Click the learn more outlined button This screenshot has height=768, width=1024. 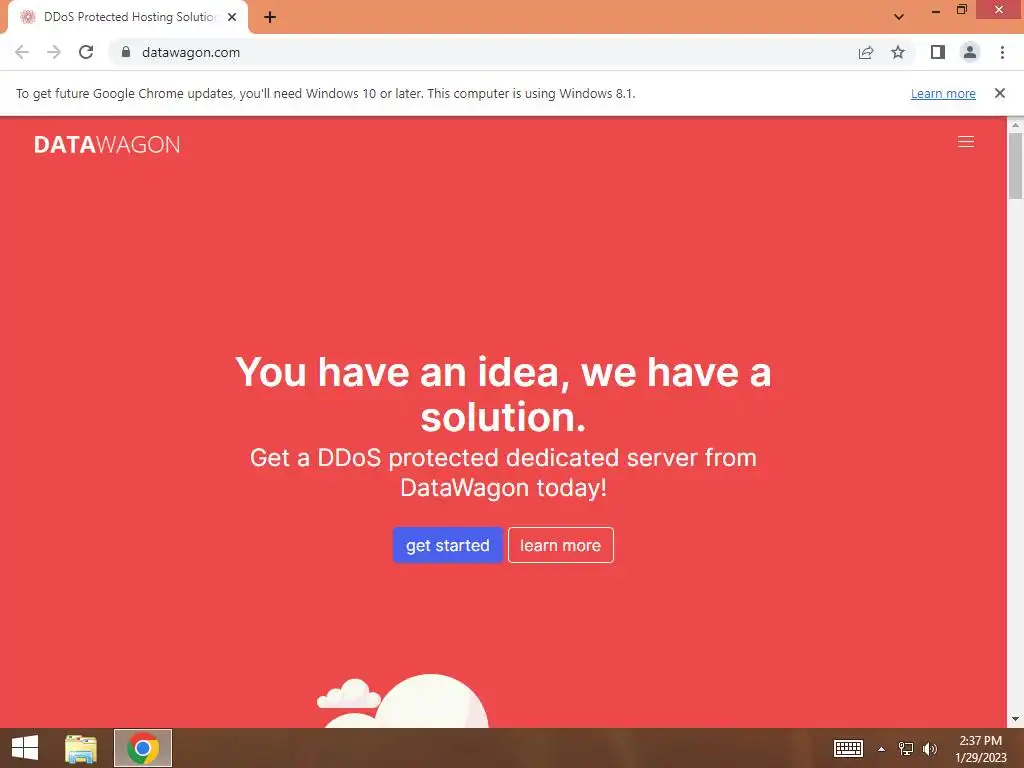click(x=560, y=545)
